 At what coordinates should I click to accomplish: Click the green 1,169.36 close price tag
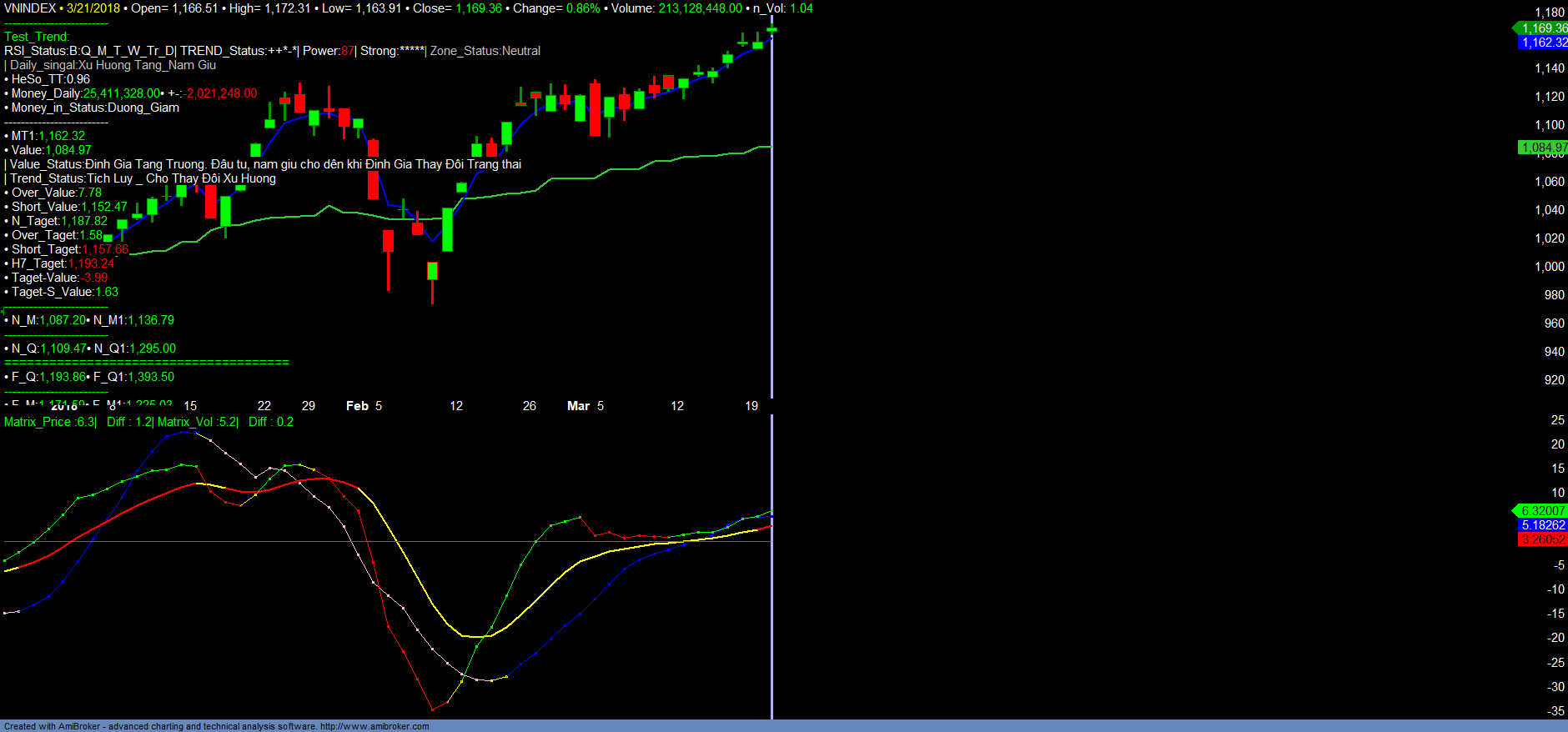pyautogui.click(x=1543, y=28)
